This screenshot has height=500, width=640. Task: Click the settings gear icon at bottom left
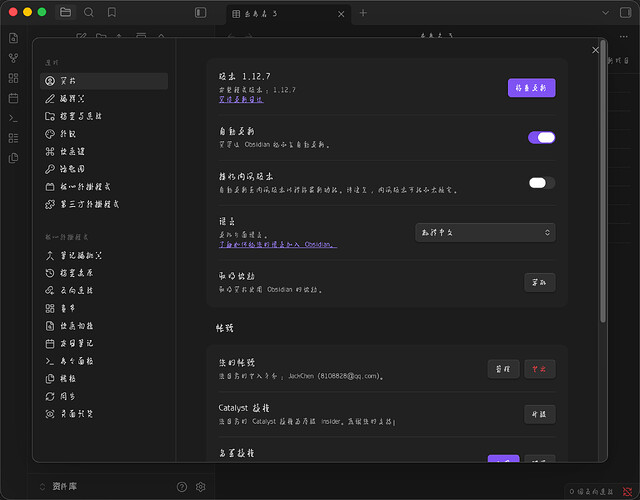click(x=200, y=487)
